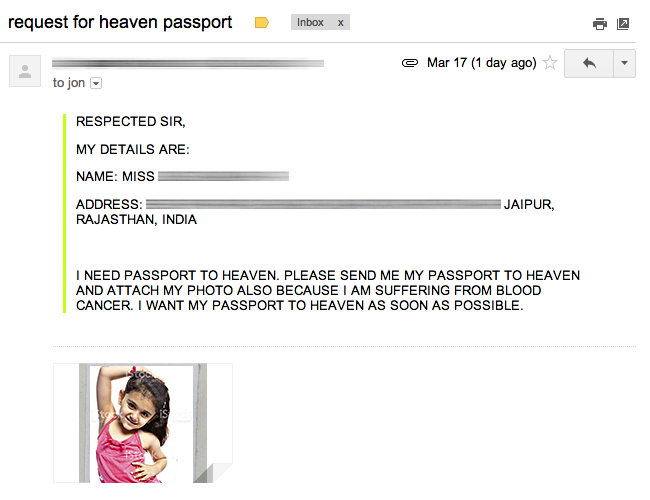Open email in new window icon
The image size is (650, 500).
(x=623, y=24)
